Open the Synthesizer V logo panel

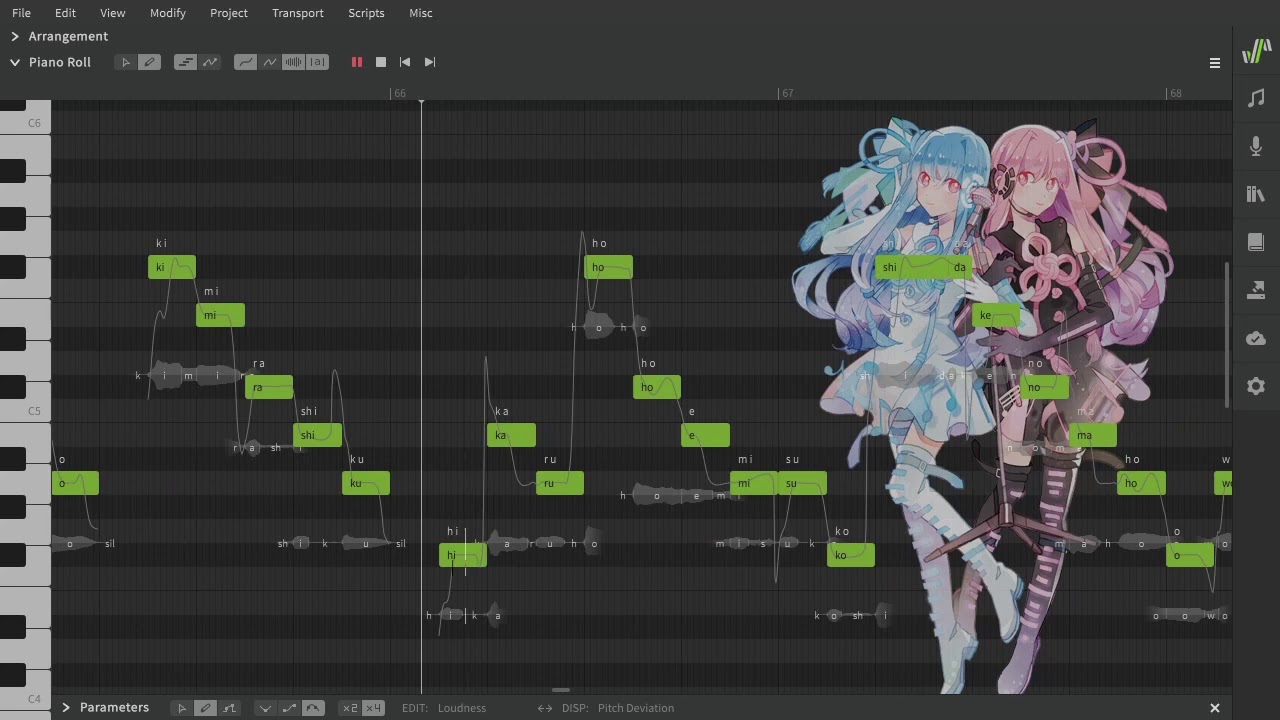click(x=1256, y=51)
